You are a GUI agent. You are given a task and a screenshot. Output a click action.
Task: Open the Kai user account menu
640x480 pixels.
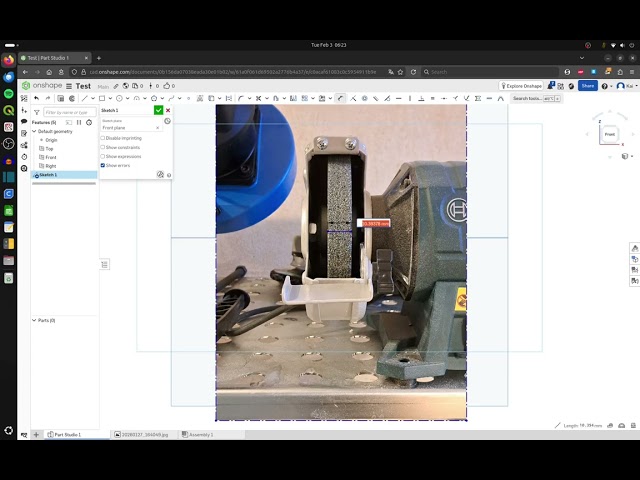pyautogui.click(x=626, y=86)
